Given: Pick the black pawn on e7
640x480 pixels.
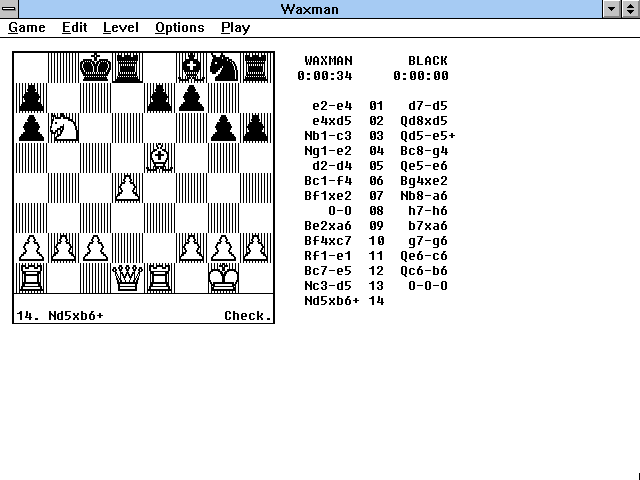Looking at the screenshot, I should click(159, 98).
